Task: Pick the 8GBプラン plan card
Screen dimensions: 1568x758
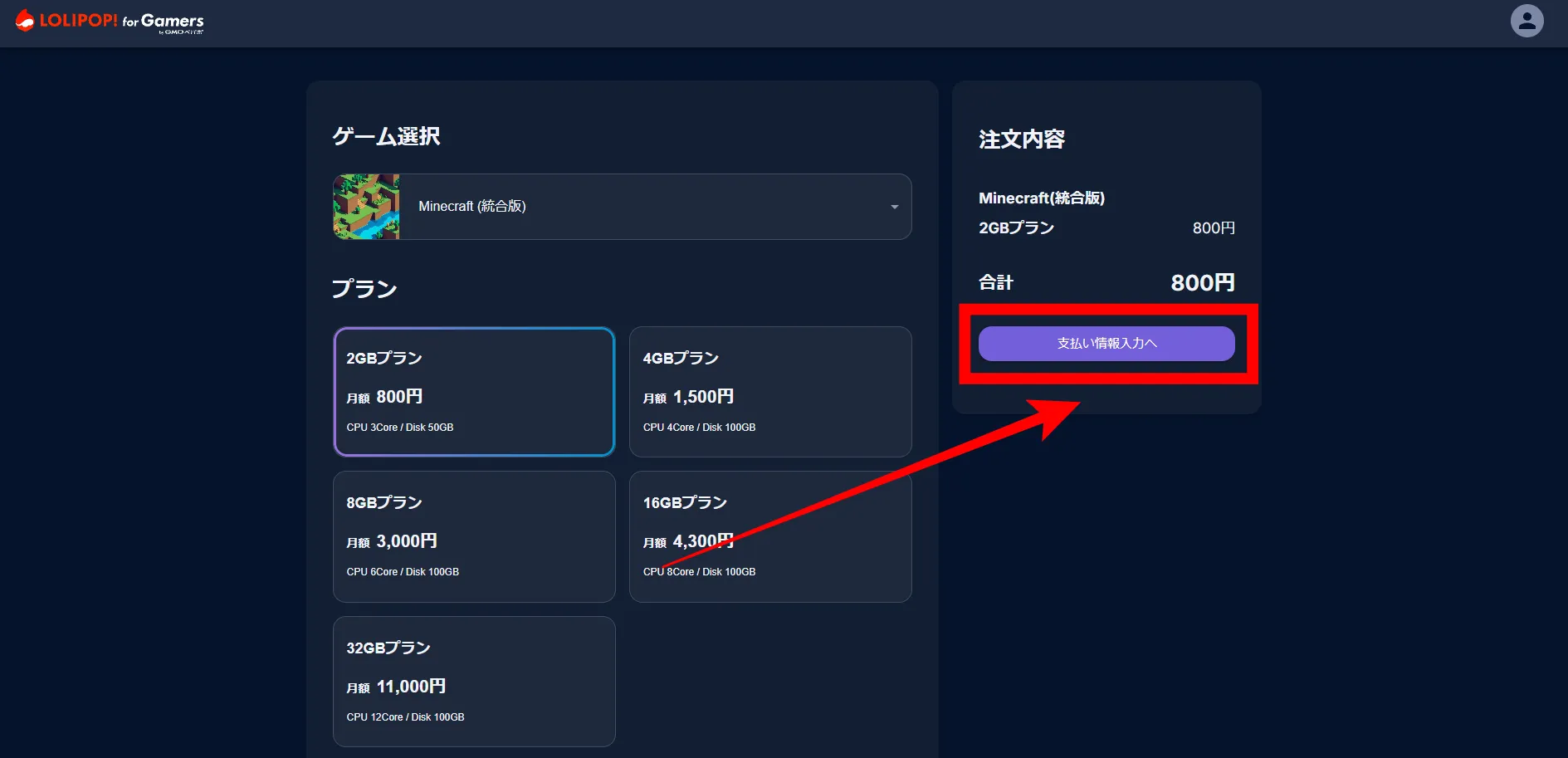Action: [x=474, y=536]
